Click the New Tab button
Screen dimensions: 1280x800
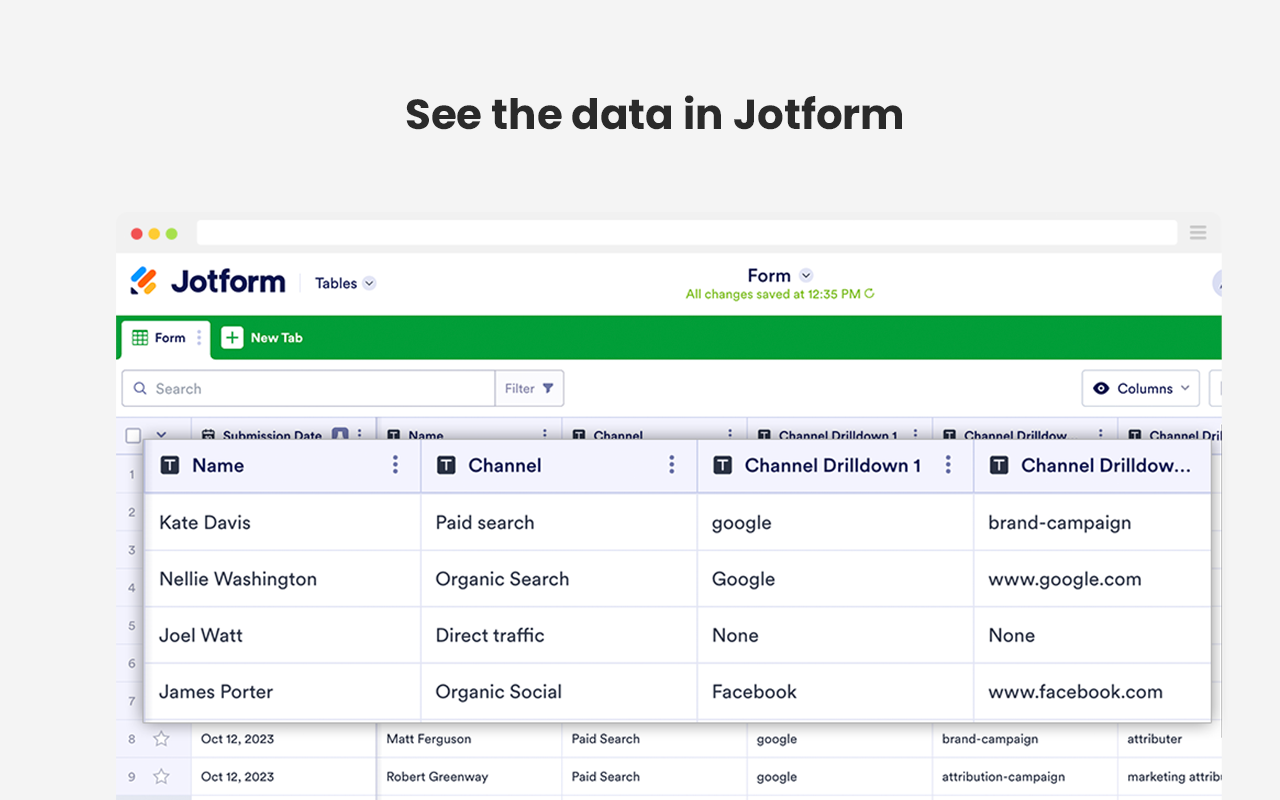coord(262,337)
